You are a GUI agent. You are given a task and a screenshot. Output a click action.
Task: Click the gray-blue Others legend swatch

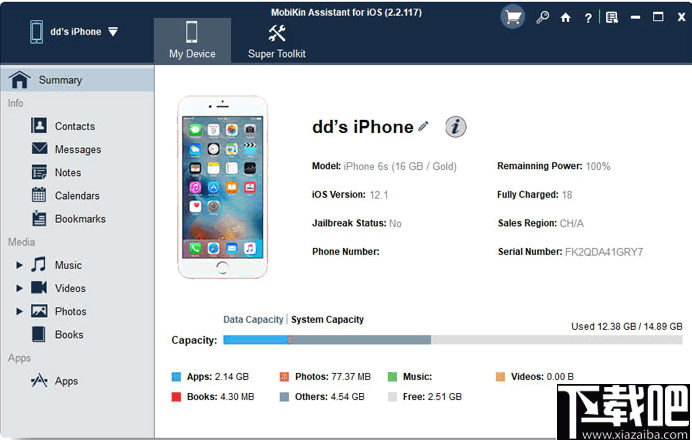coord(284,397)
